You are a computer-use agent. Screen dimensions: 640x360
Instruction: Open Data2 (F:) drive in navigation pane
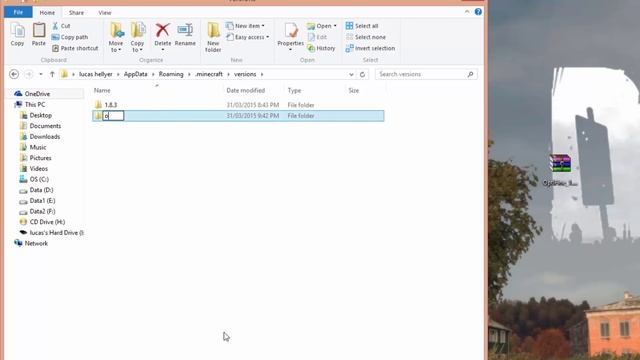point(42,211)
